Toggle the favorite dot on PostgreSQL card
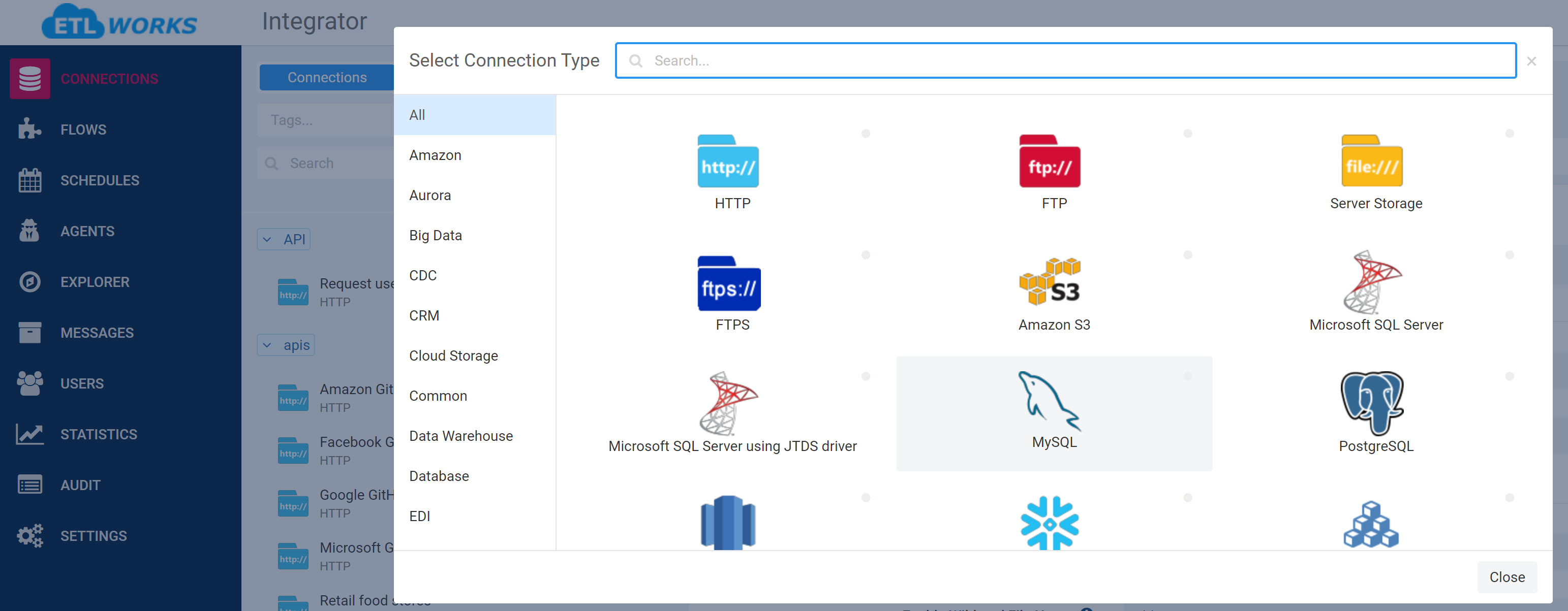 point(1510,377)
